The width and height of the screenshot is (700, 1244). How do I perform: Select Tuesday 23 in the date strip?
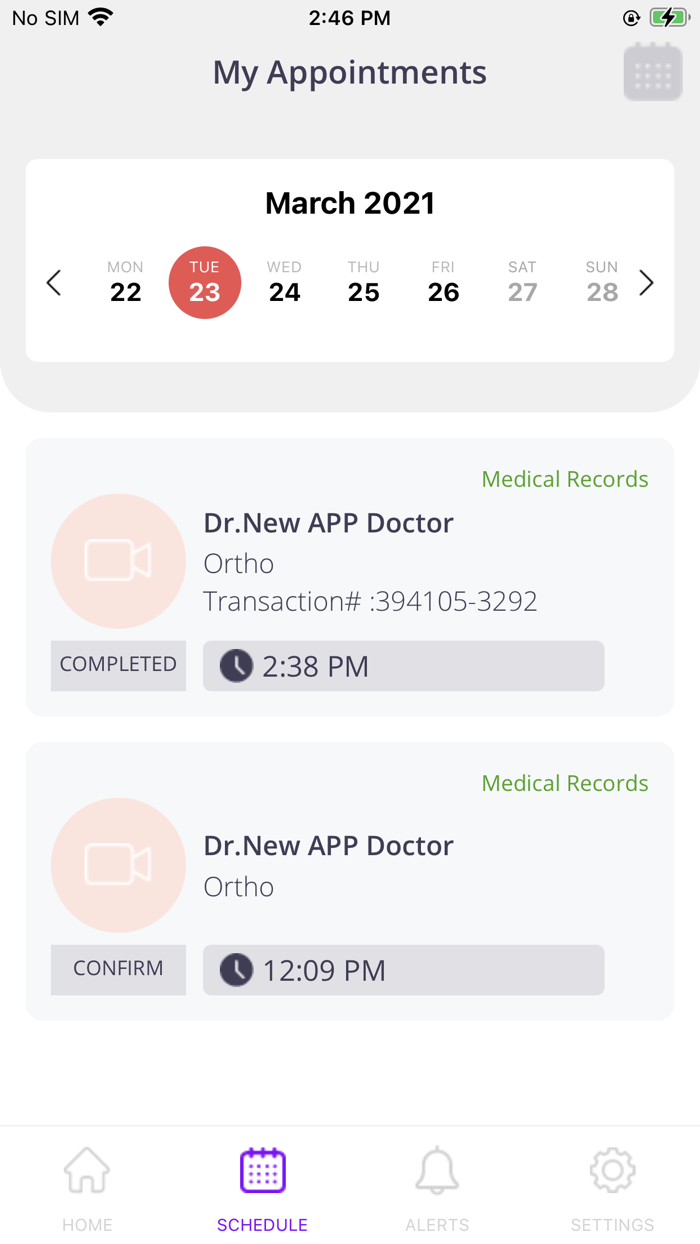[x=205, y=283]
